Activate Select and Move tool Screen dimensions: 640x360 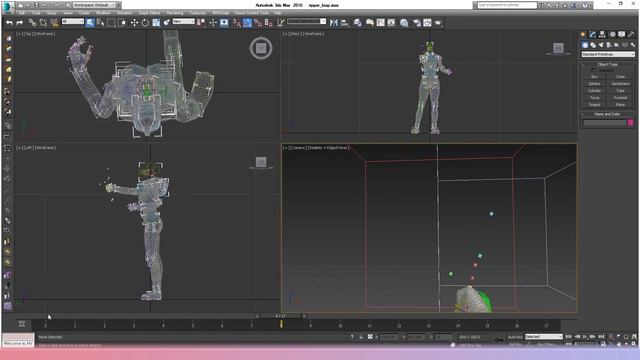pyautogui.click(x=134, y=23)
